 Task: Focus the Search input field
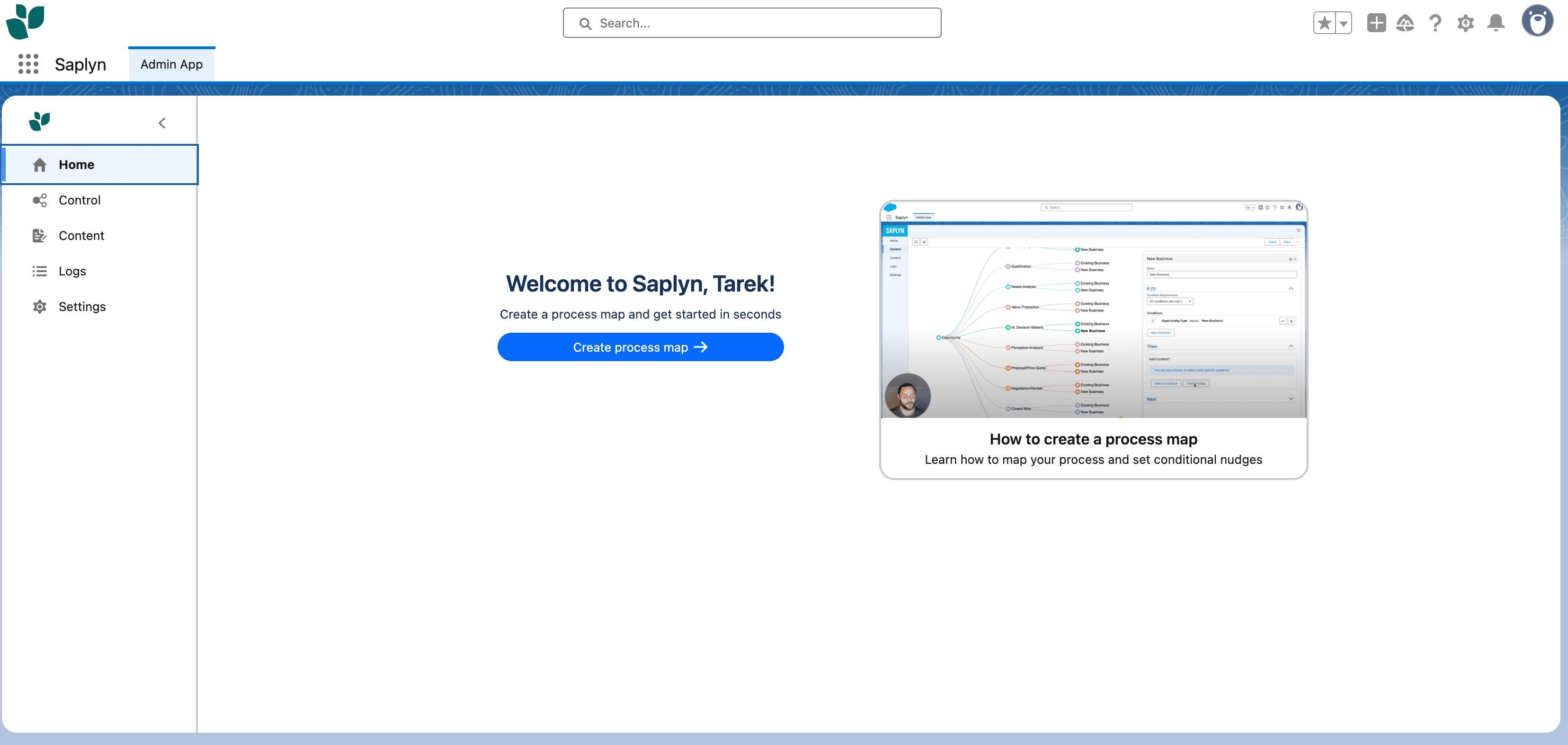pyautogui.click(x=752, y=23)
